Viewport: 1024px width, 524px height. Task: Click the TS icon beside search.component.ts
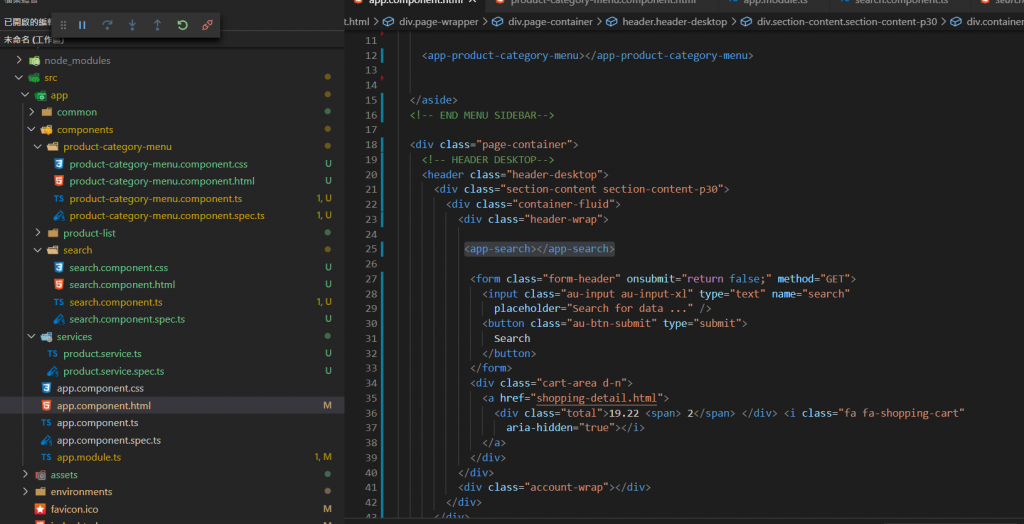[59, 302]
